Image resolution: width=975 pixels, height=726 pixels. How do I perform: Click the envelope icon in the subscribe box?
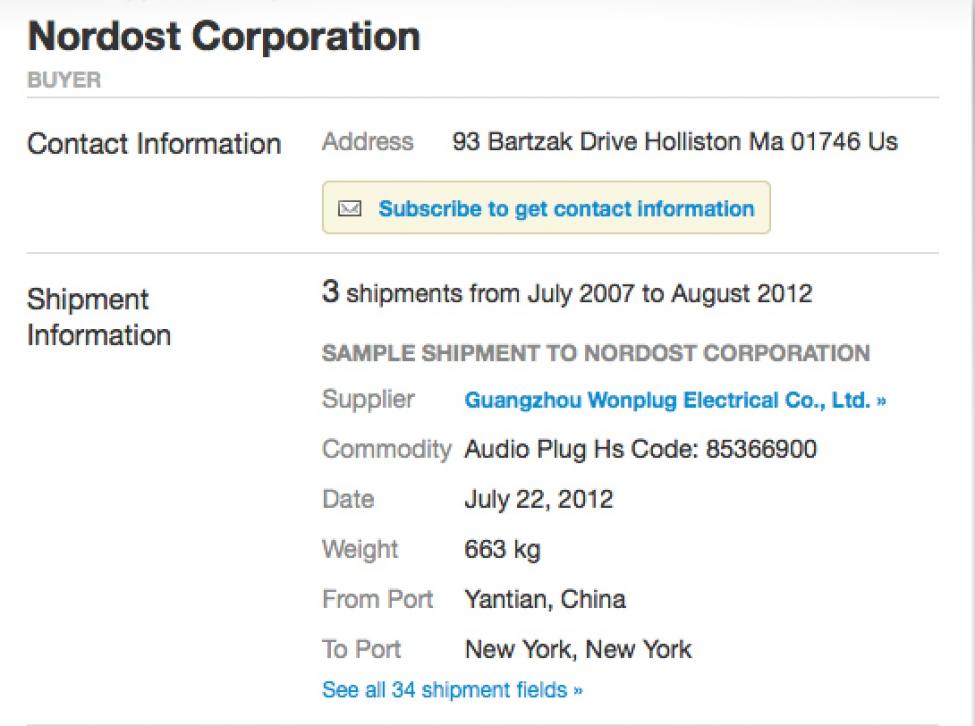coord(349,209)
